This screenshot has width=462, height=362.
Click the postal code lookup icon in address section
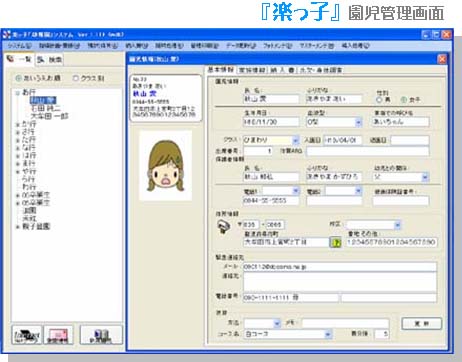coord(224,227)
